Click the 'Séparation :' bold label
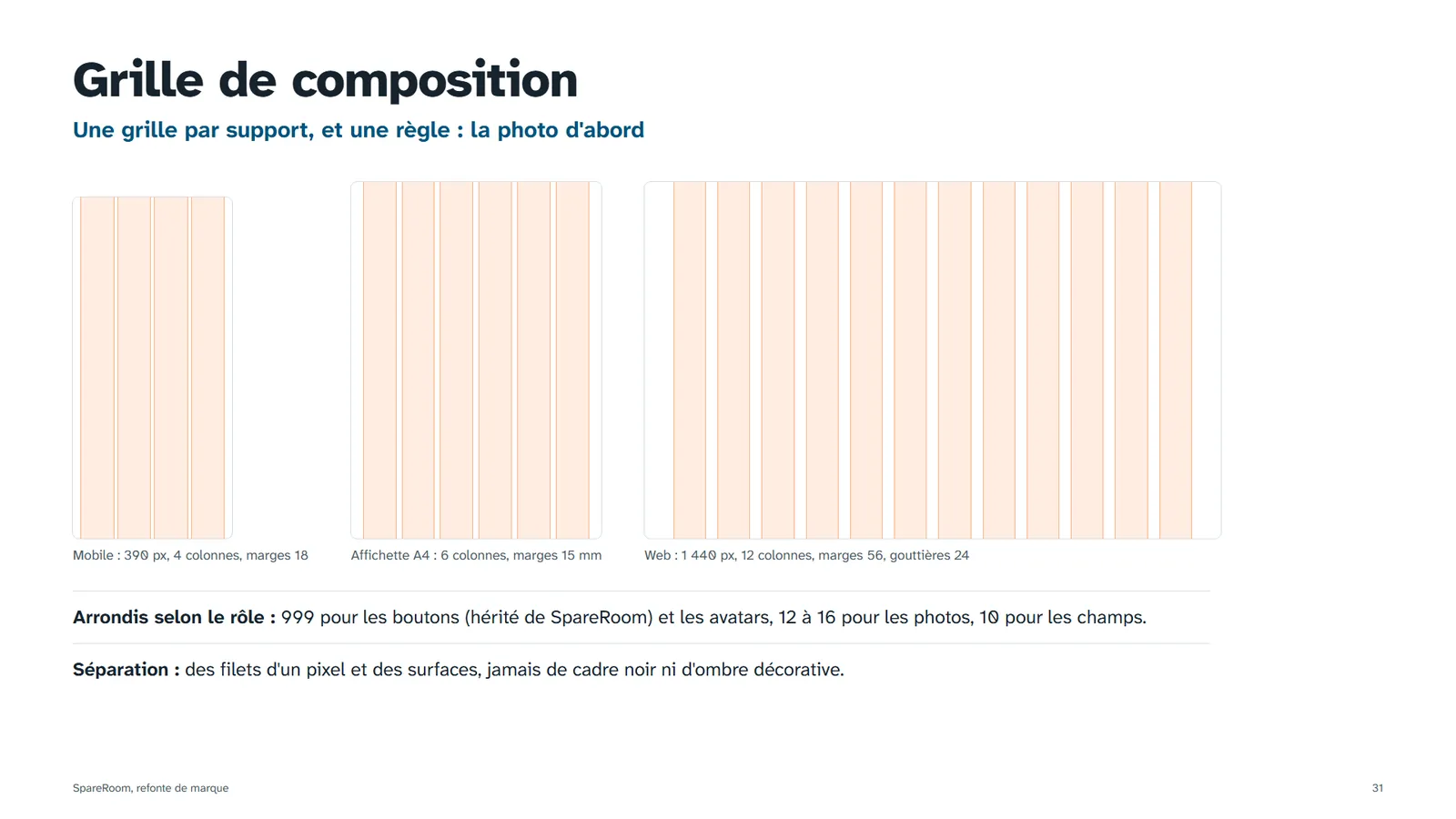The width and height of the screenshot is (1456, 819). point(126,670)
